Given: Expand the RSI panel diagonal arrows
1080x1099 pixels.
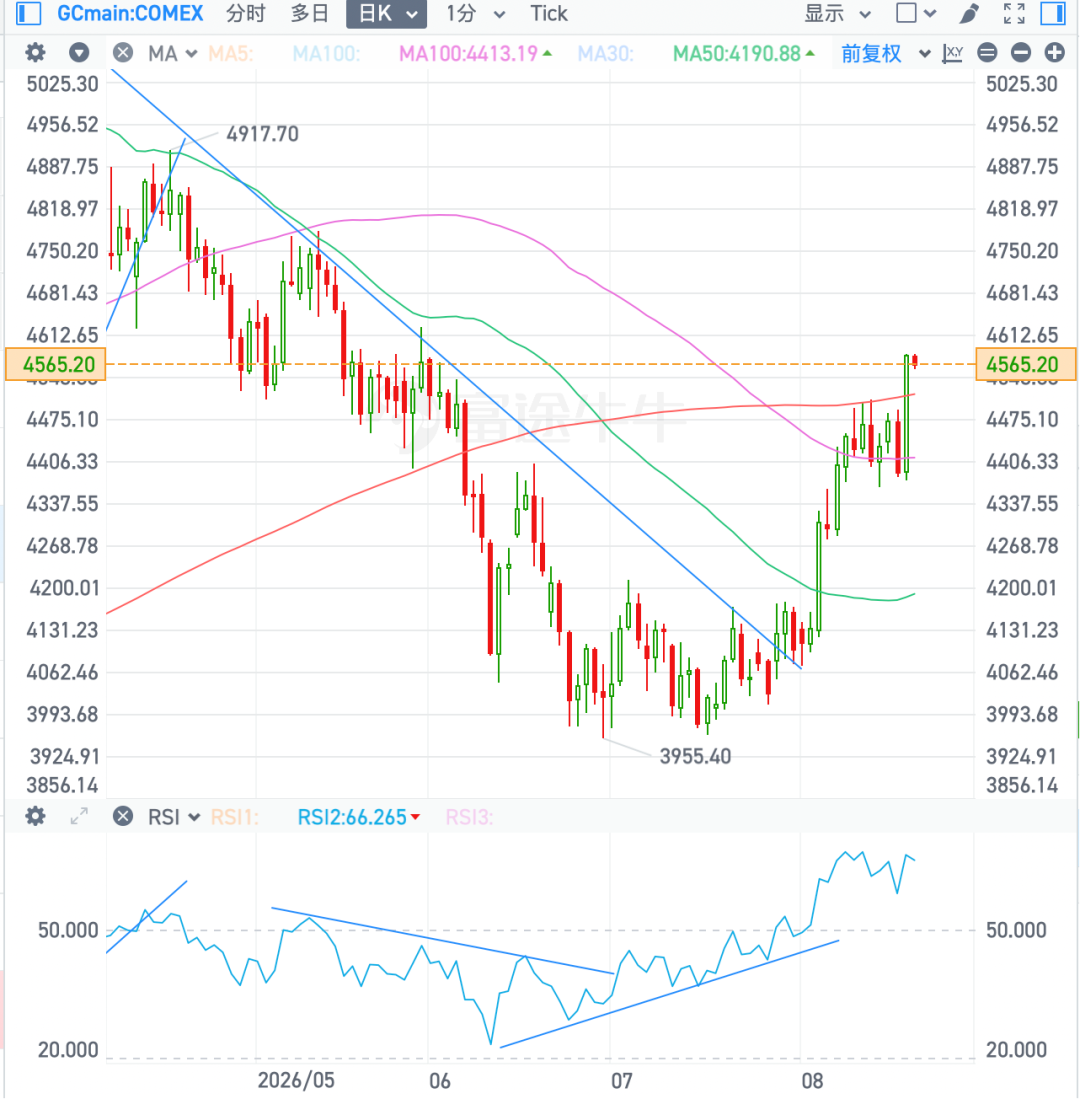Looking at the screenshot, I should pos(79,816).
